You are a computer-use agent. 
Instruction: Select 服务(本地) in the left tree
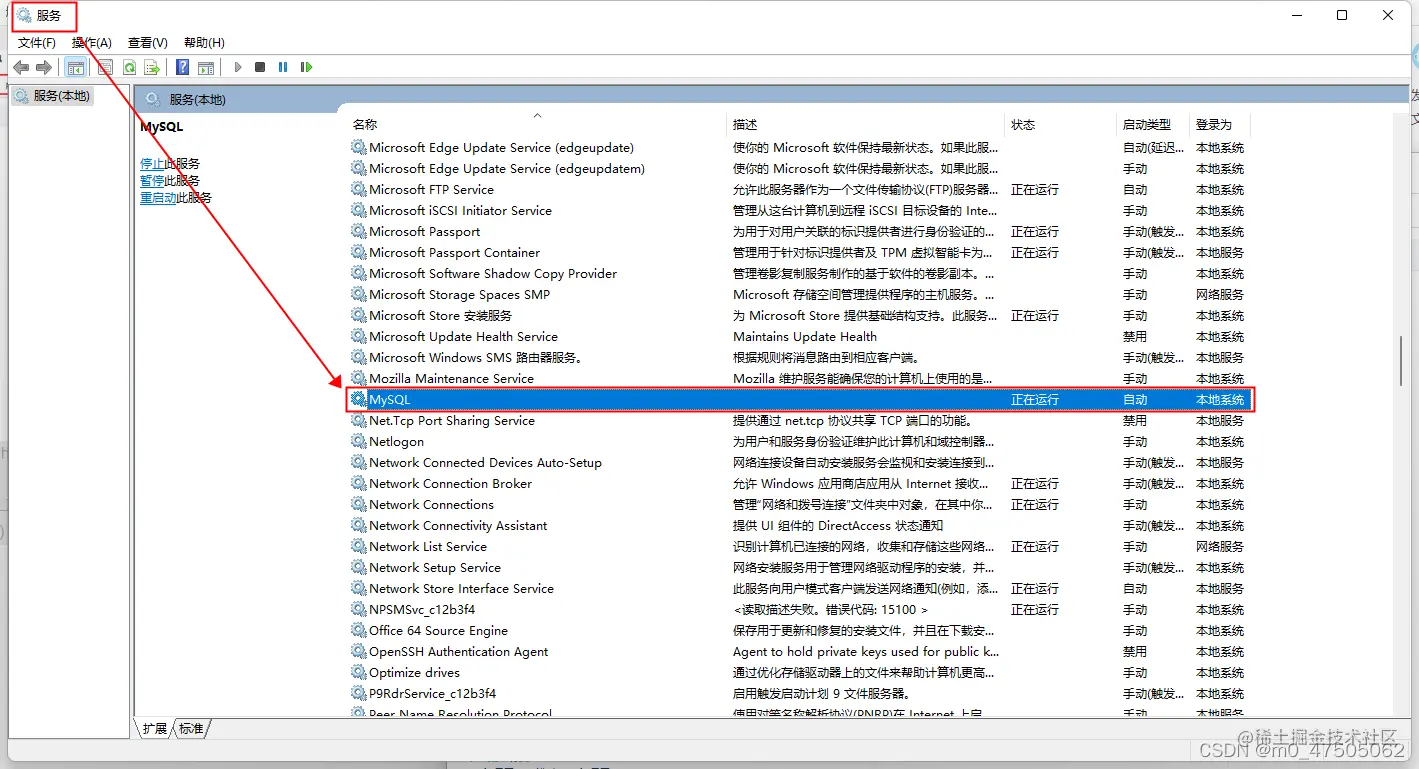(53, 96)
